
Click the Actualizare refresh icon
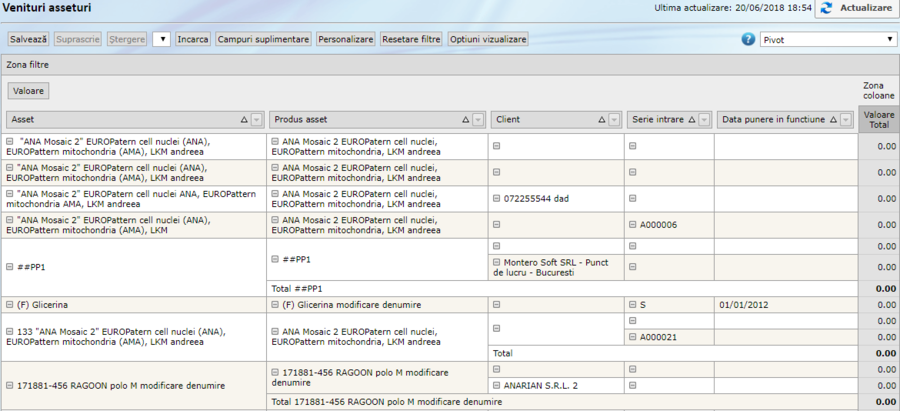(x=828, y=8)
